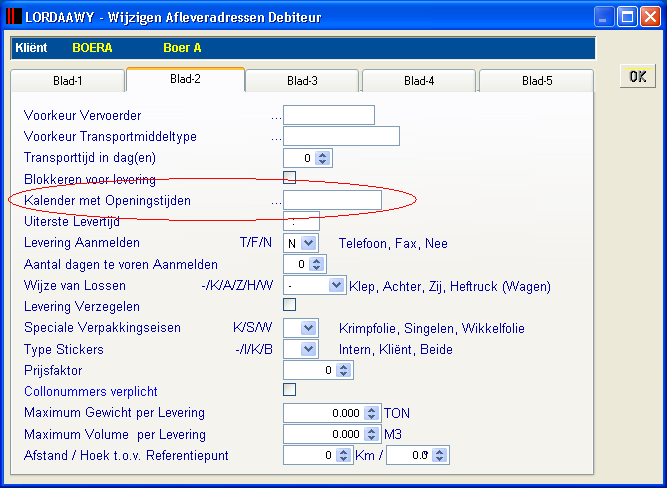Click the Boer A client name
The width and height of the screenshot is (667, 488).
pyautogui.click(x=182, y=48)
